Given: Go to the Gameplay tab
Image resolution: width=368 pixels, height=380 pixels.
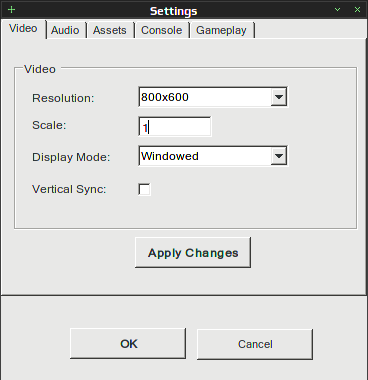Looking at the screenshot, I should point(222,30).
